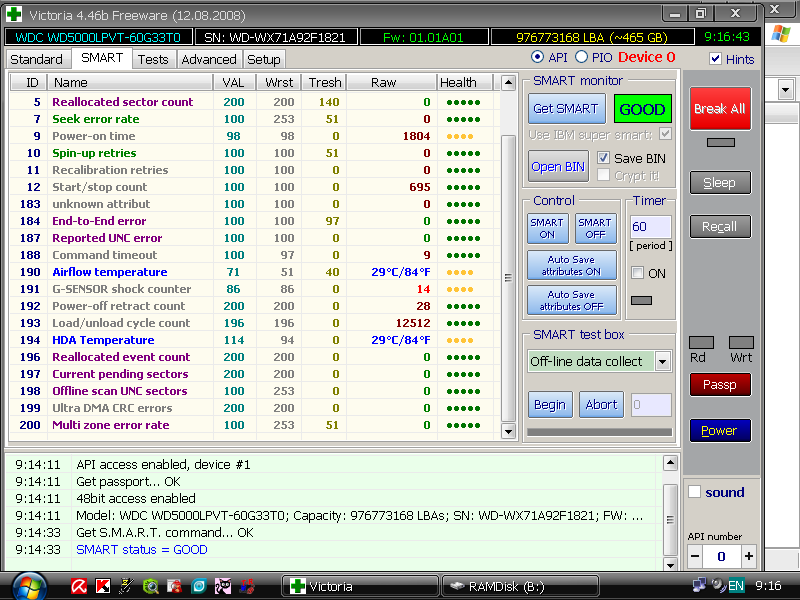Start the SMART test with Begin
This screenshot has height=600, width=800.
click(x=550, y=405)
